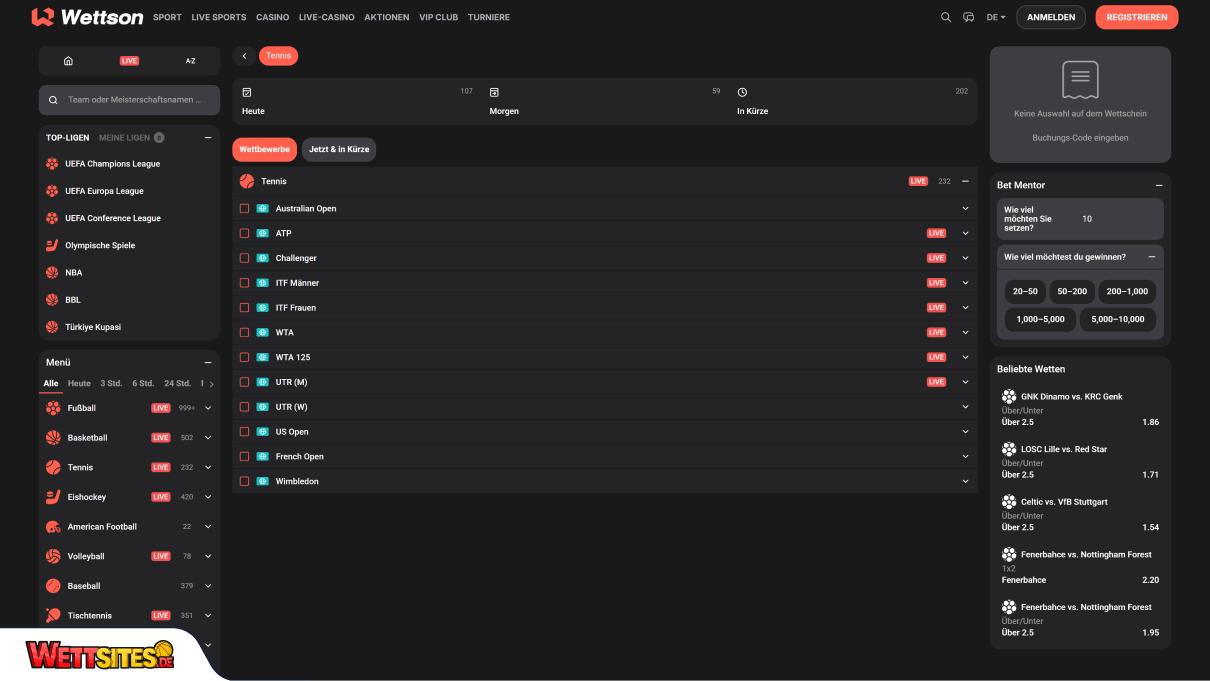Image resolution: width=1210 pixels, height=681 pixels.
Task: Select the Eishockey sport icon in menu
Action: 53,497
